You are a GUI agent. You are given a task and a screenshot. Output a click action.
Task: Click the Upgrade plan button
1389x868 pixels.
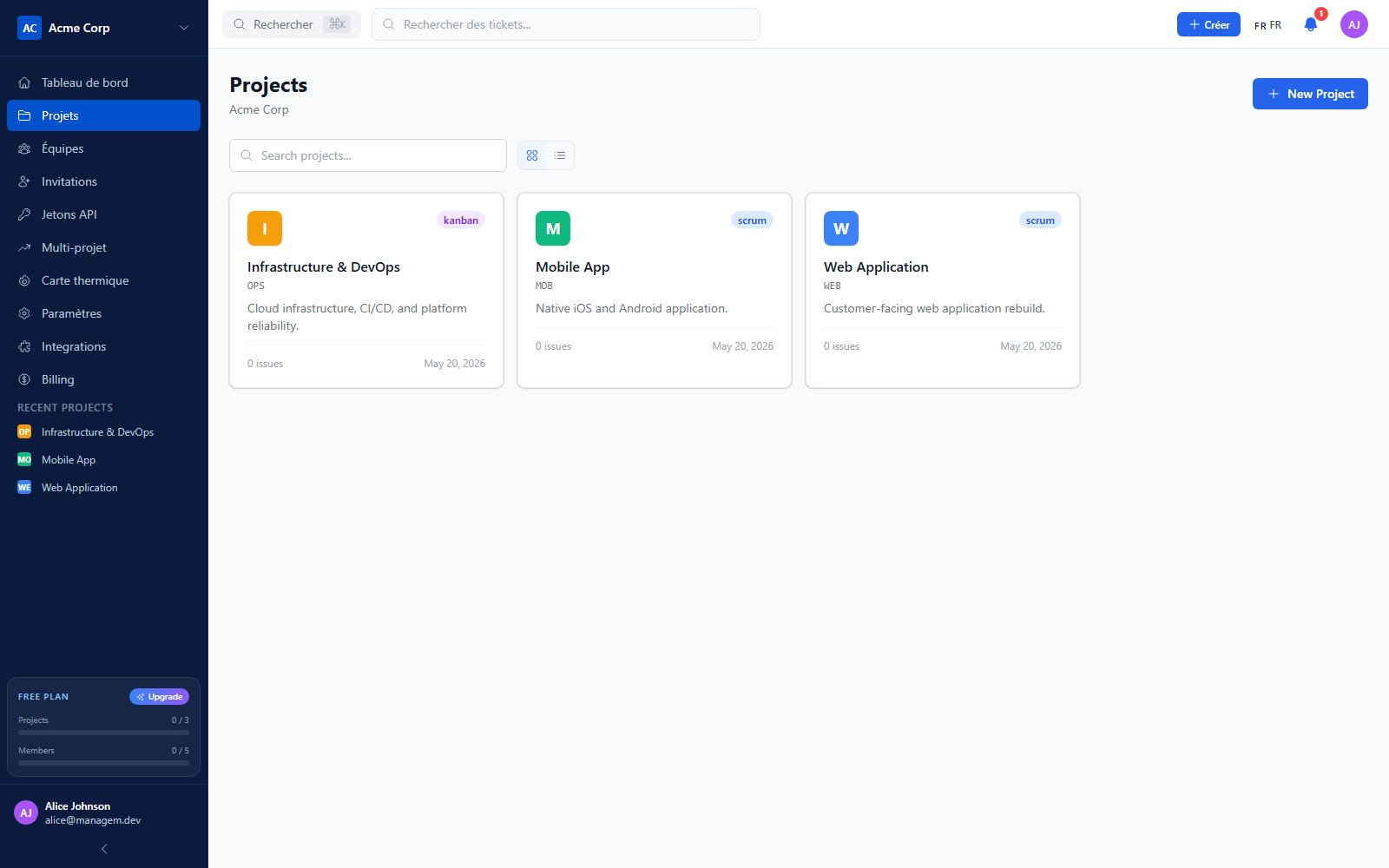tap(159, 696)
